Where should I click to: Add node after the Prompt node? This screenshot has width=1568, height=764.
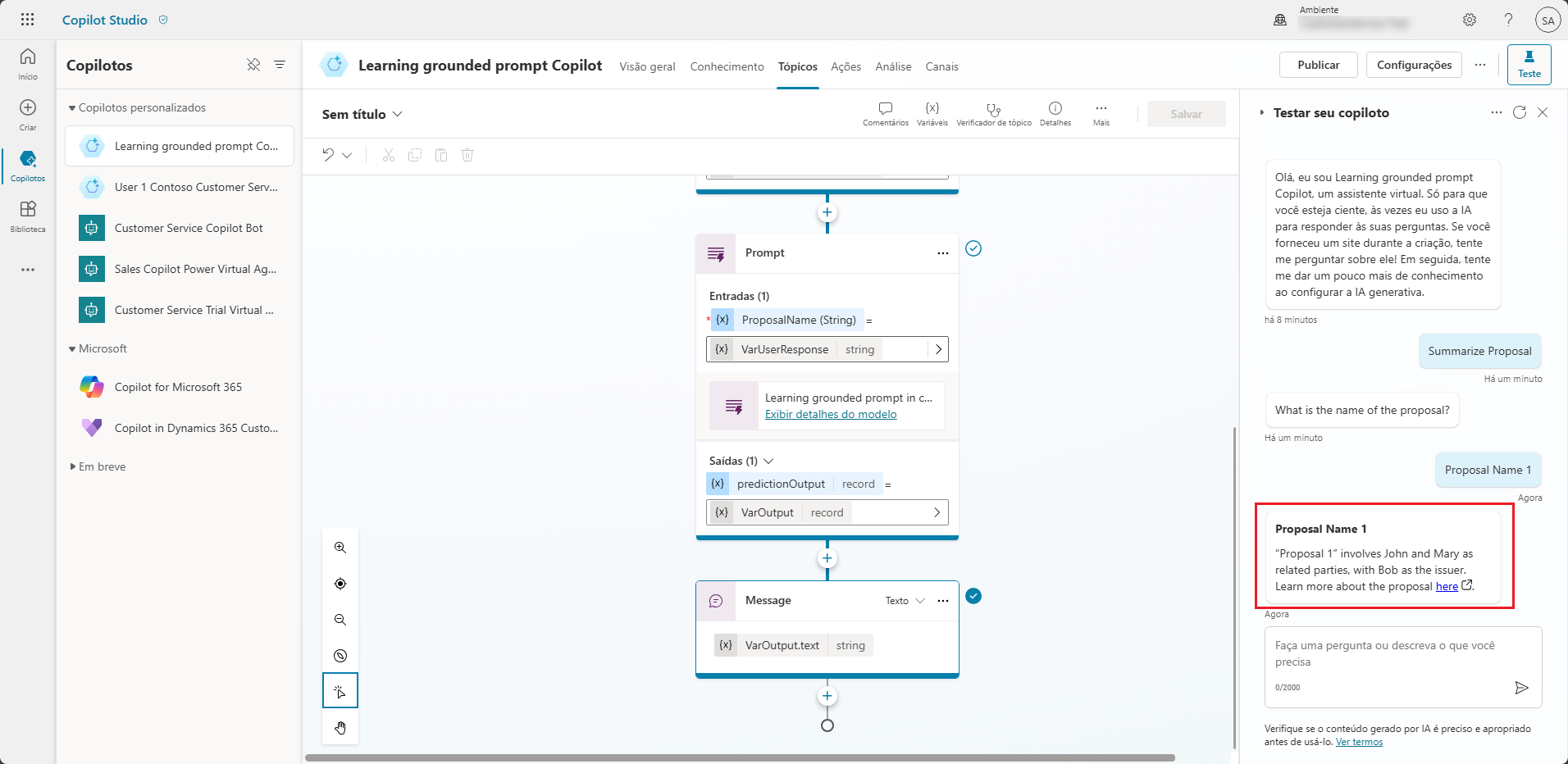pyautogui.click(x=827, y=559)
